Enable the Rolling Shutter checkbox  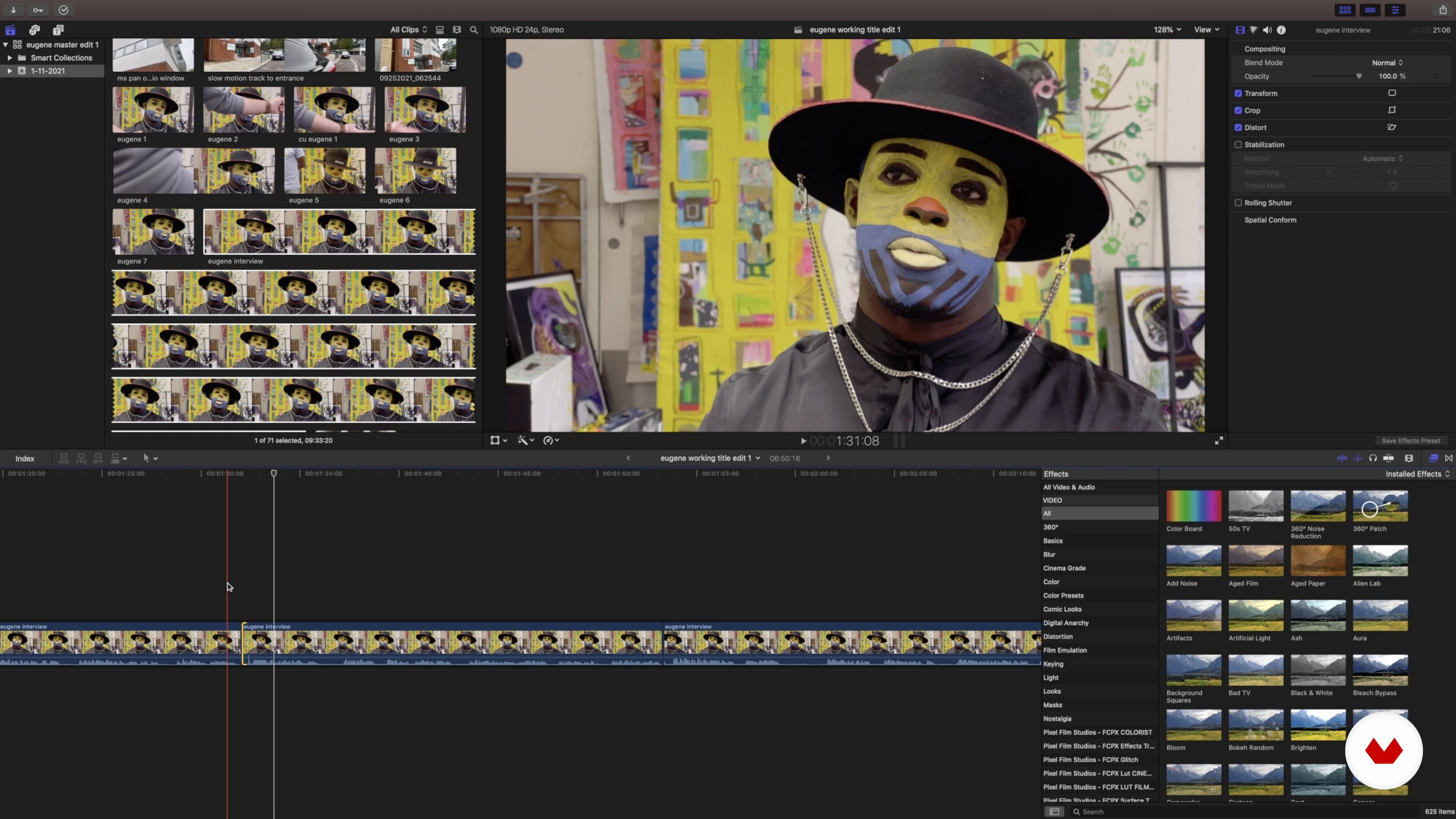point(1238,203)
